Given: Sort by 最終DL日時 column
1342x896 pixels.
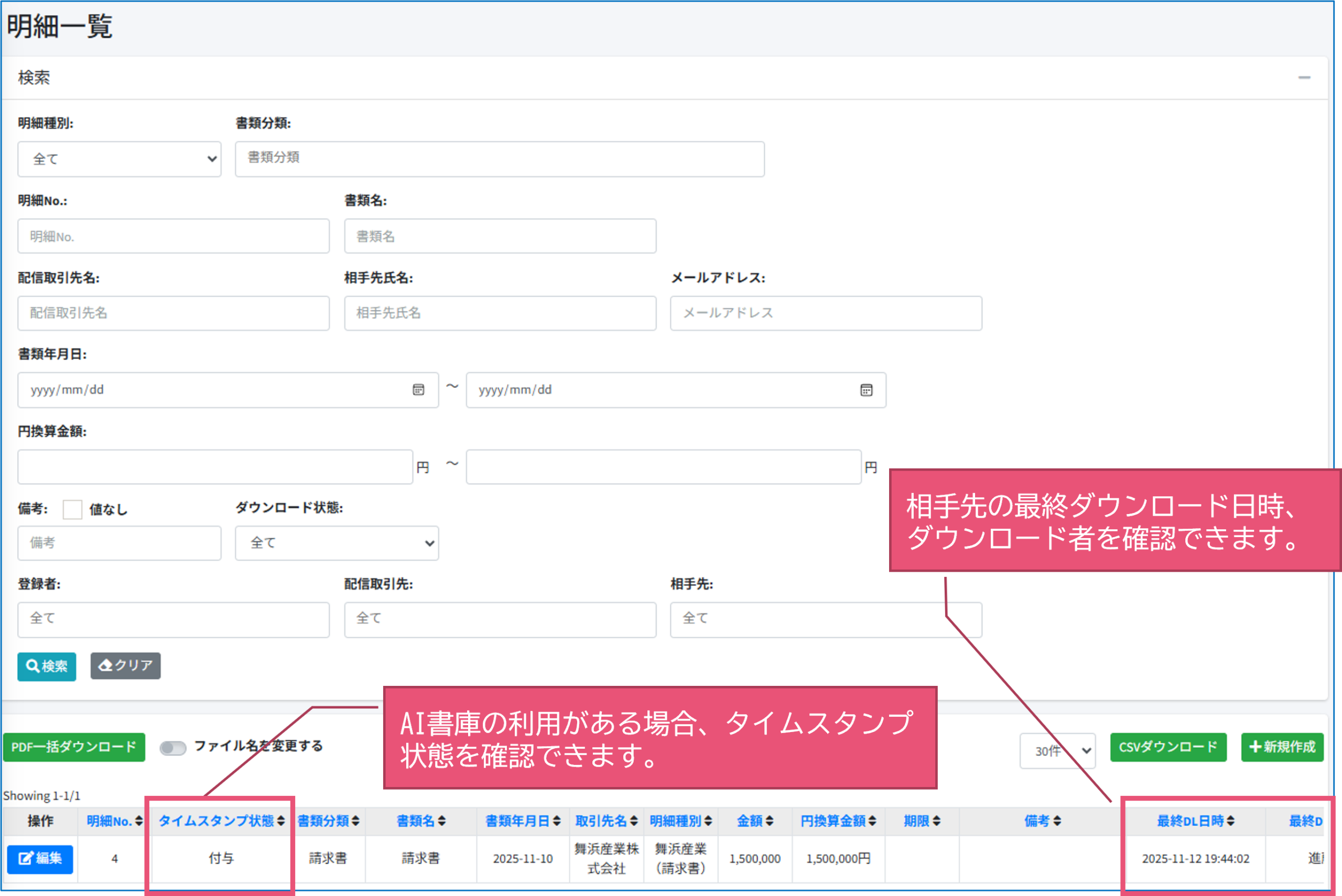Looking at the screenshot, I should click(1230, 821).
